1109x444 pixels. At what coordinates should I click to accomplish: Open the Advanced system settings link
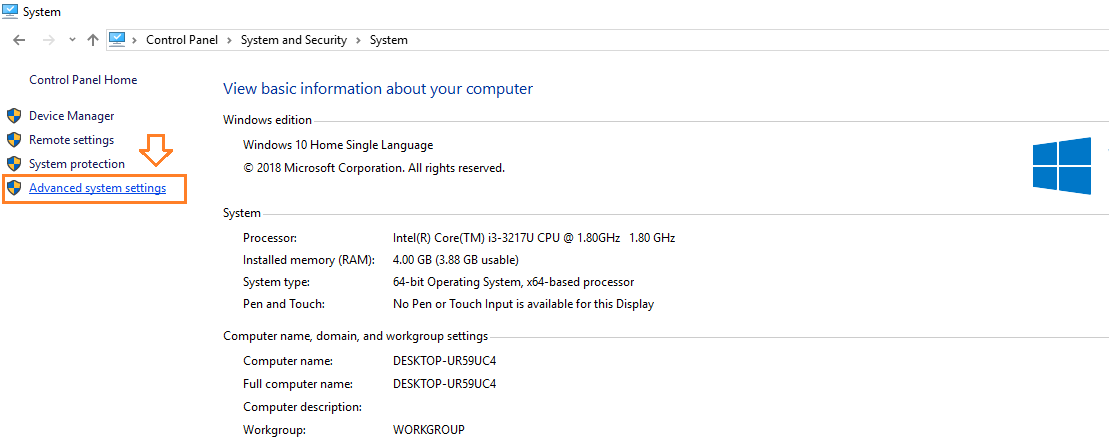(x=97, y=188)
